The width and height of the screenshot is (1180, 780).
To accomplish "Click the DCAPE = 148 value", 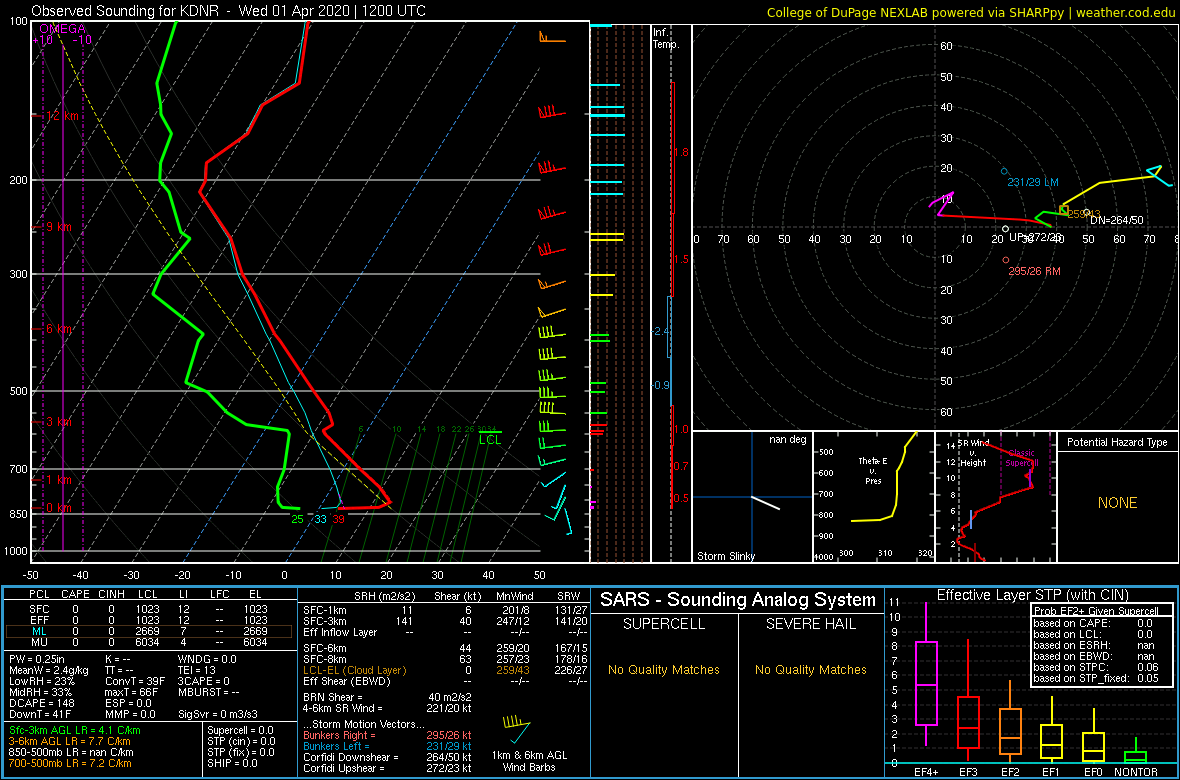I will pos(42,702).
